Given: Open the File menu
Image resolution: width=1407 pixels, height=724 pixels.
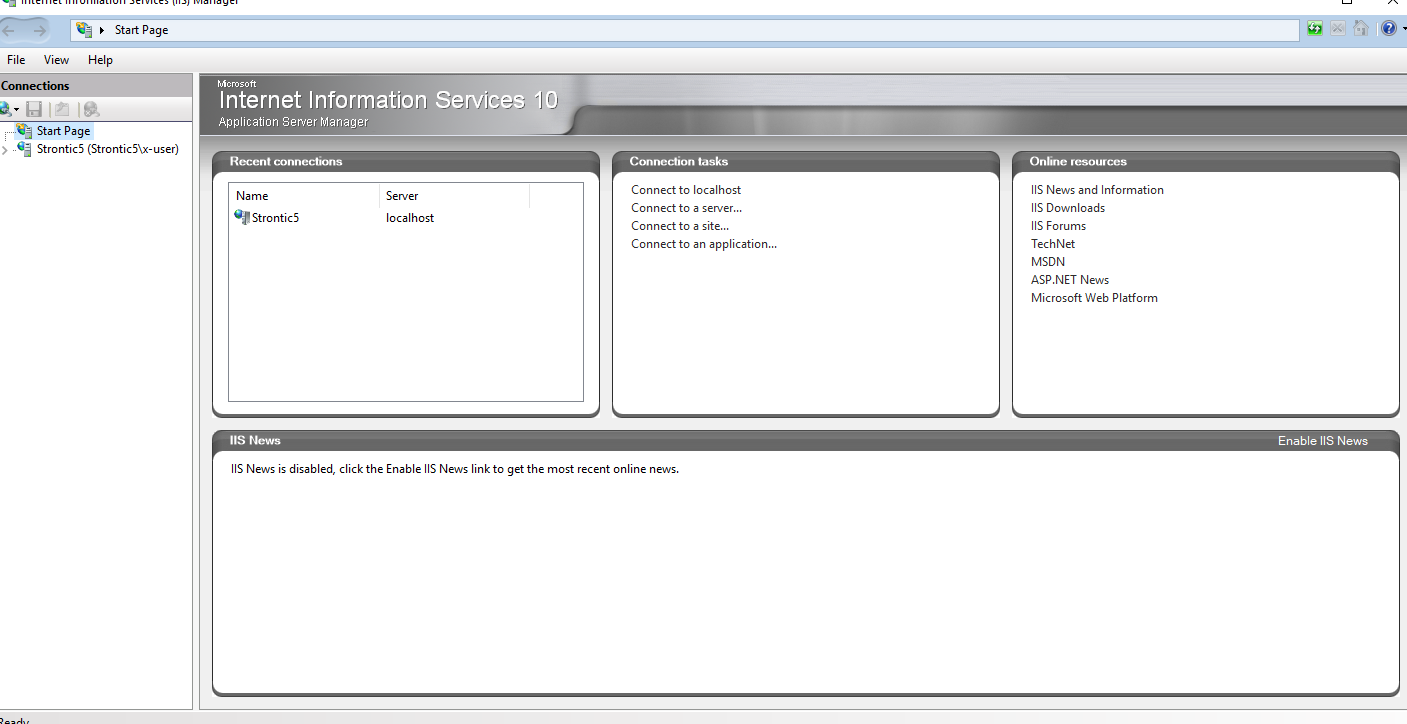Looking at the screenshot, I should point(16,60).
